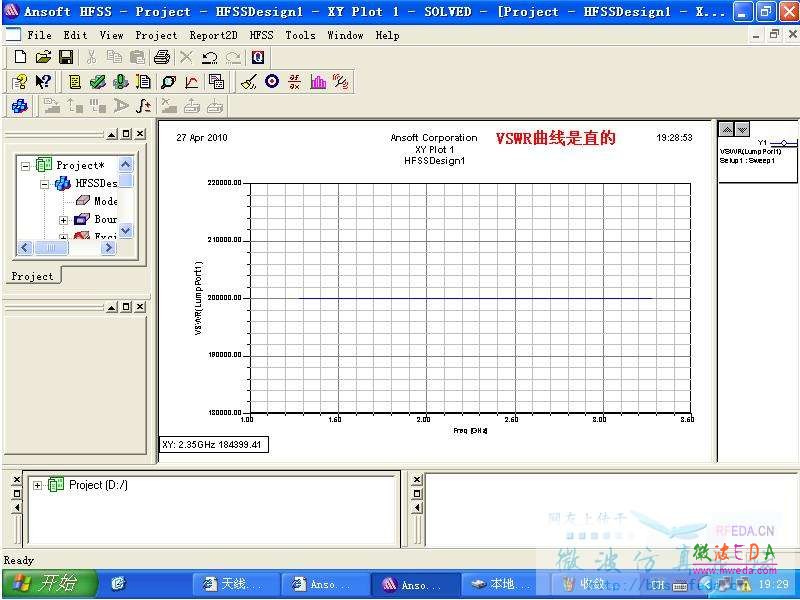Collapse the Project* tree node
Viewport: 800px width, 600px height.
click(x=25, y=166)
